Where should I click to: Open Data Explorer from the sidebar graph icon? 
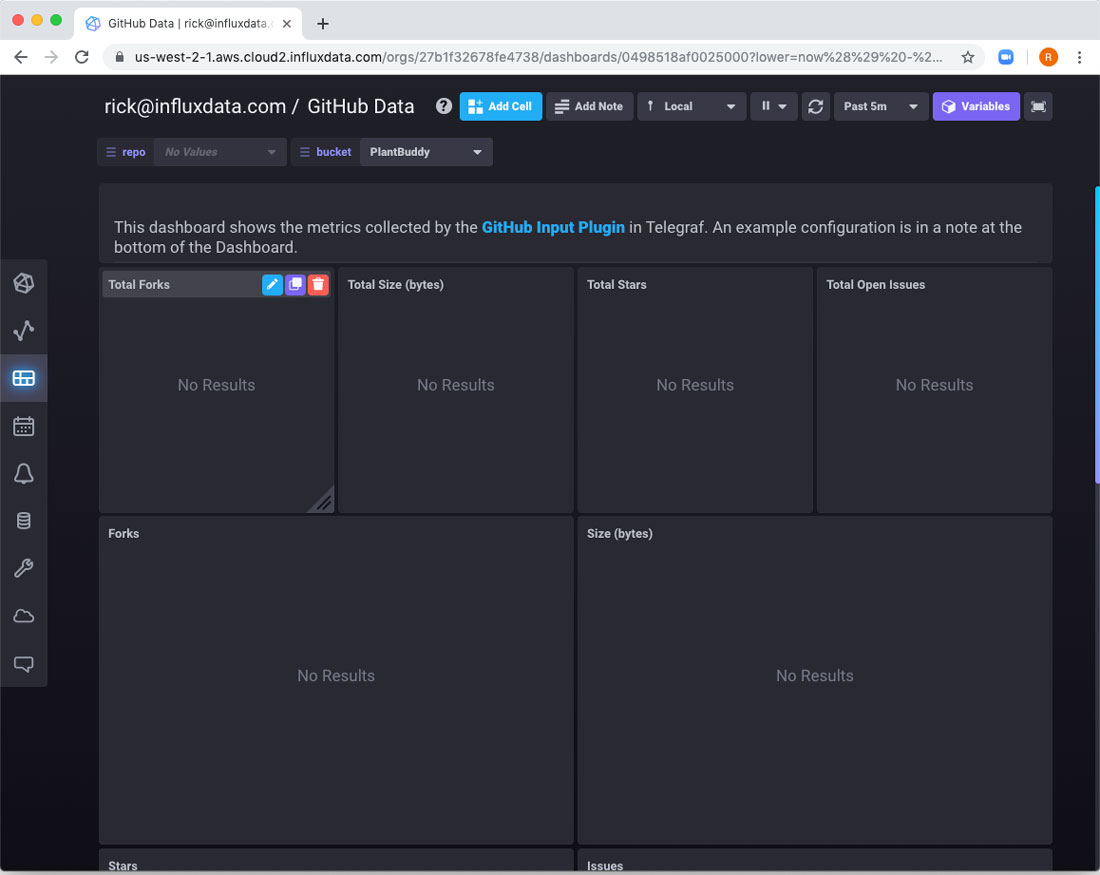[24, 331]
